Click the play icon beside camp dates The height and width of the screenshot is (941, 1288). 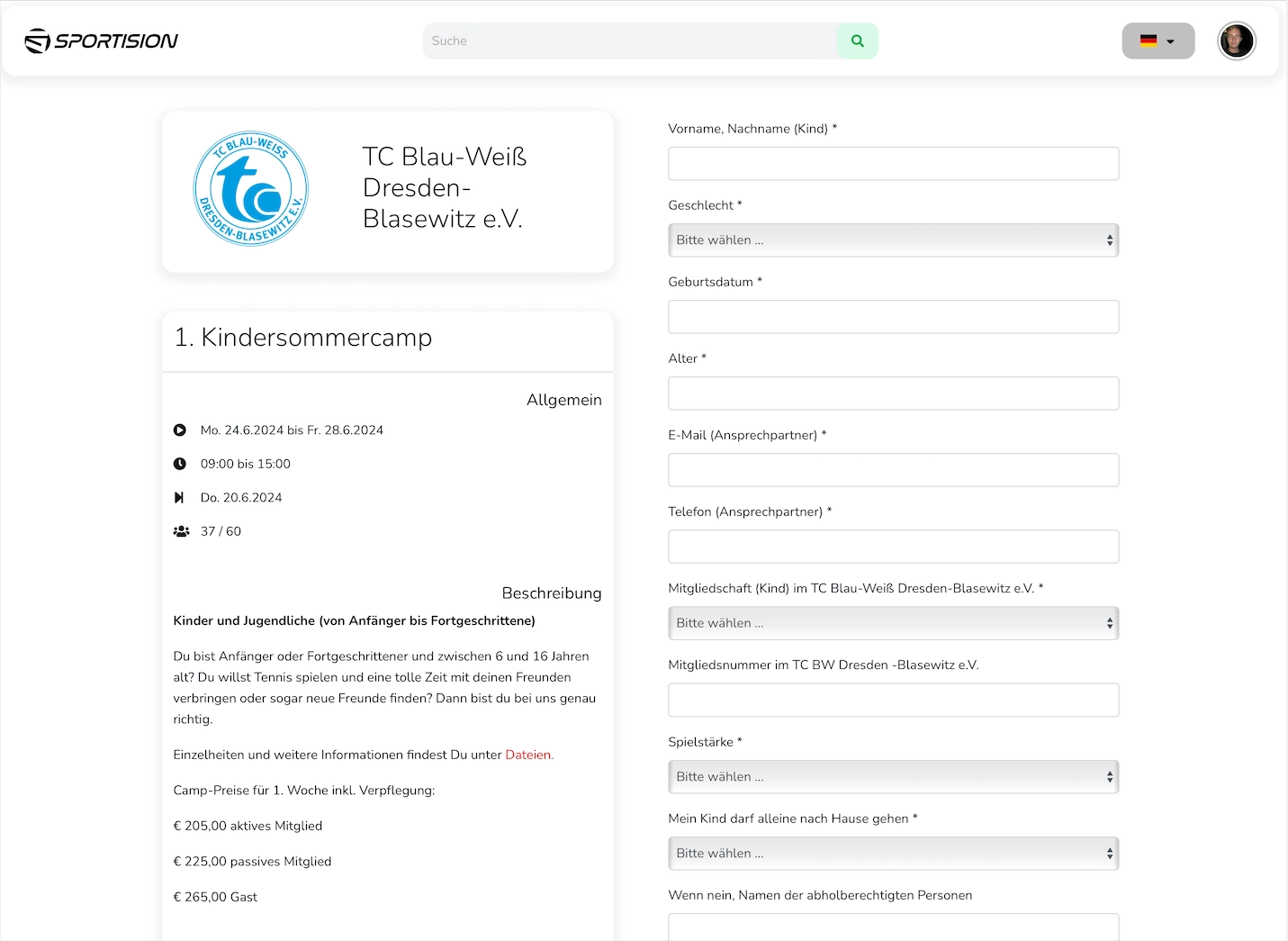click(x=180, y=430)
